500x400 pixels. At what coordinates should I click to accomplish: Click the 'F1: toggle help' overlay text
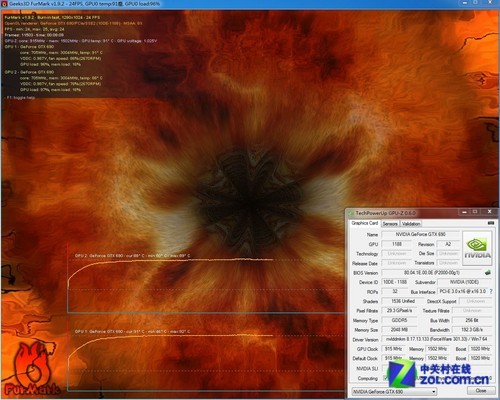pos(20,98)
